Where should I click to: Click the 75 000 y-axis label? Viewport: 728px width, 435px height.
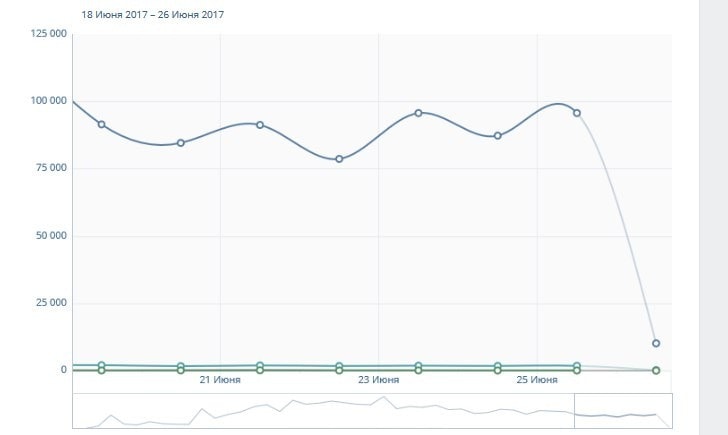(x=51, y=168)
